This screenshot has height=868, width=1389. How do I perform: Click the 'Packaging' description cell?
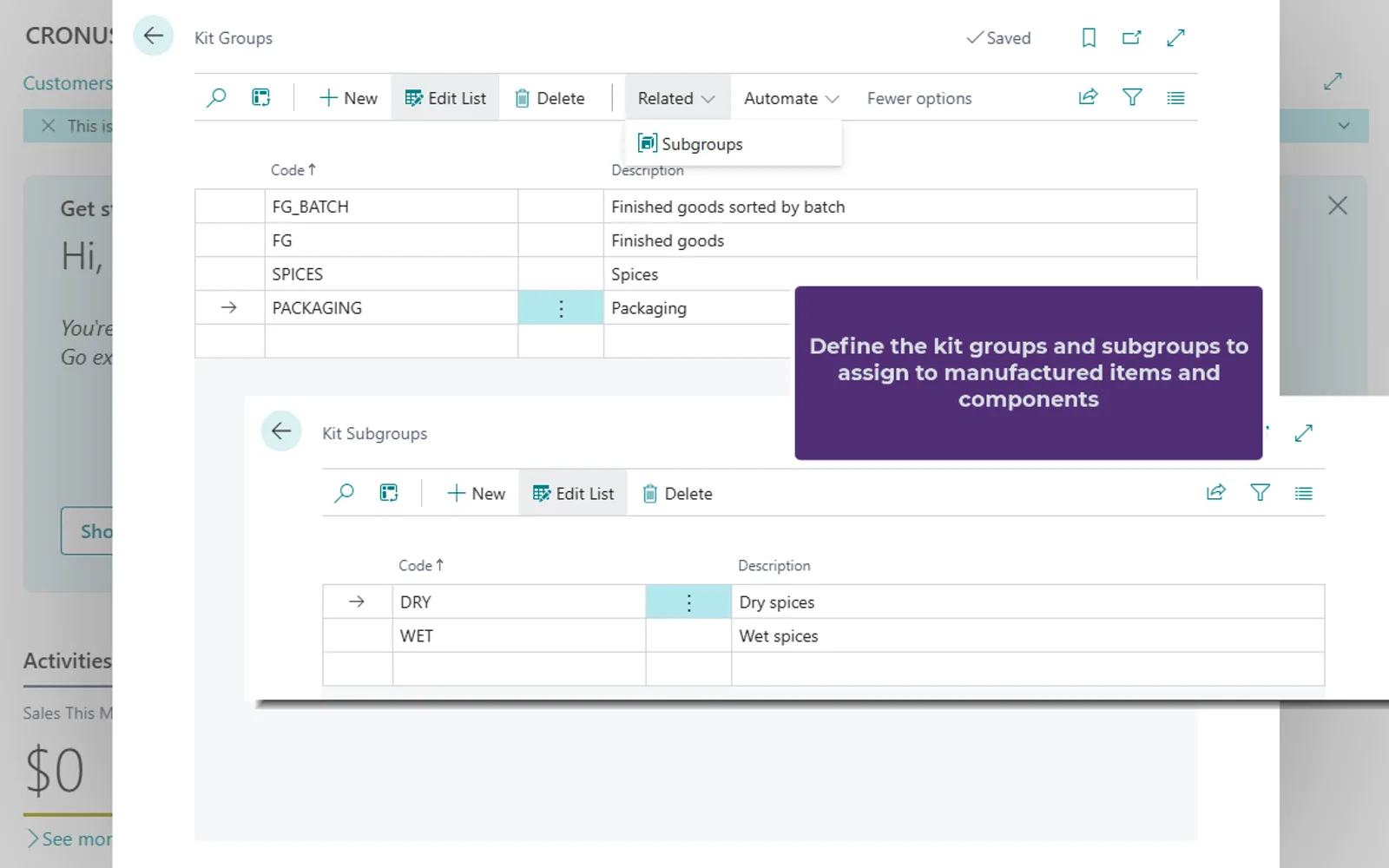point(699,308)
